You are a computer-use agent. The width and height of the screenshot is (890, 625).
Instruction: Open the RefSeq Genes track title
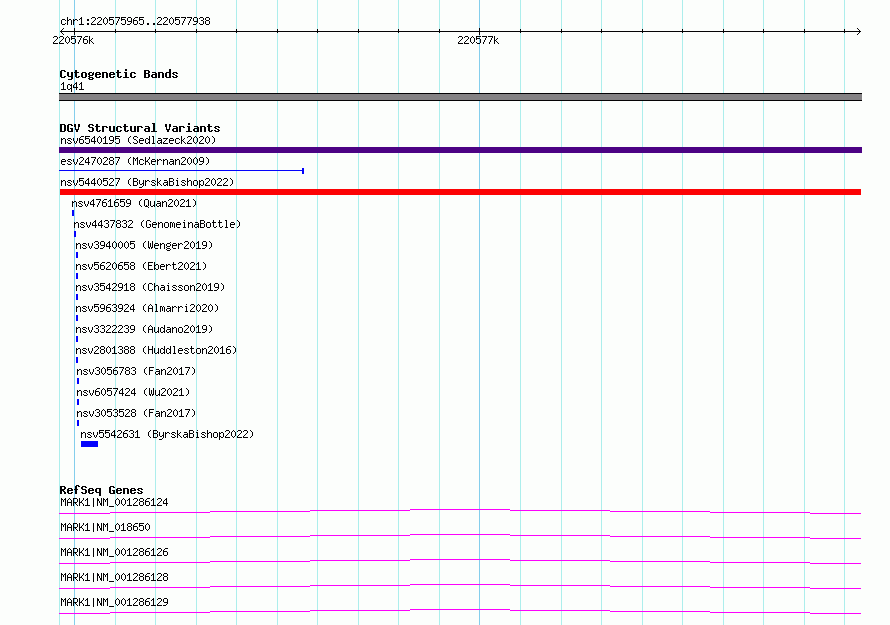(x=101, y=490)
